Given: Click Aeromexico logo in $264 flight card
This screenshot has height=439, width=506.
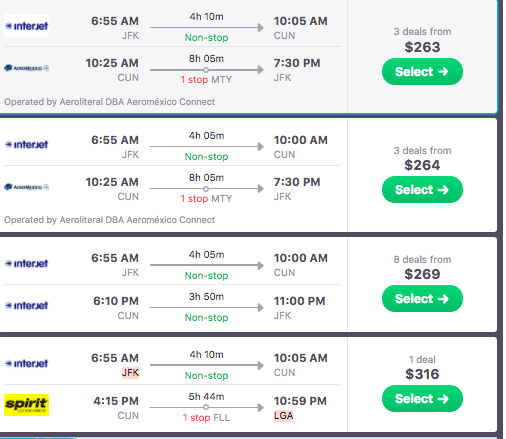Looking at the screenshot, I should point(27,187).
